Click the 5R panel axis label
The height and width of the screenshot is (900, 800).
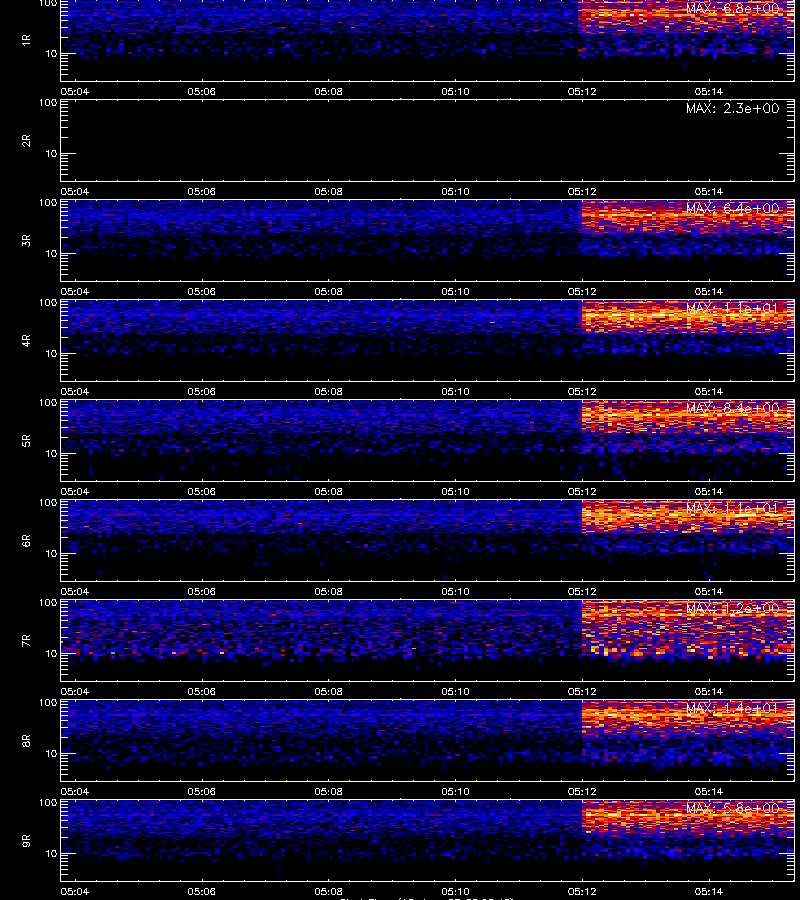pyautogui.click(x=26, y=440)
